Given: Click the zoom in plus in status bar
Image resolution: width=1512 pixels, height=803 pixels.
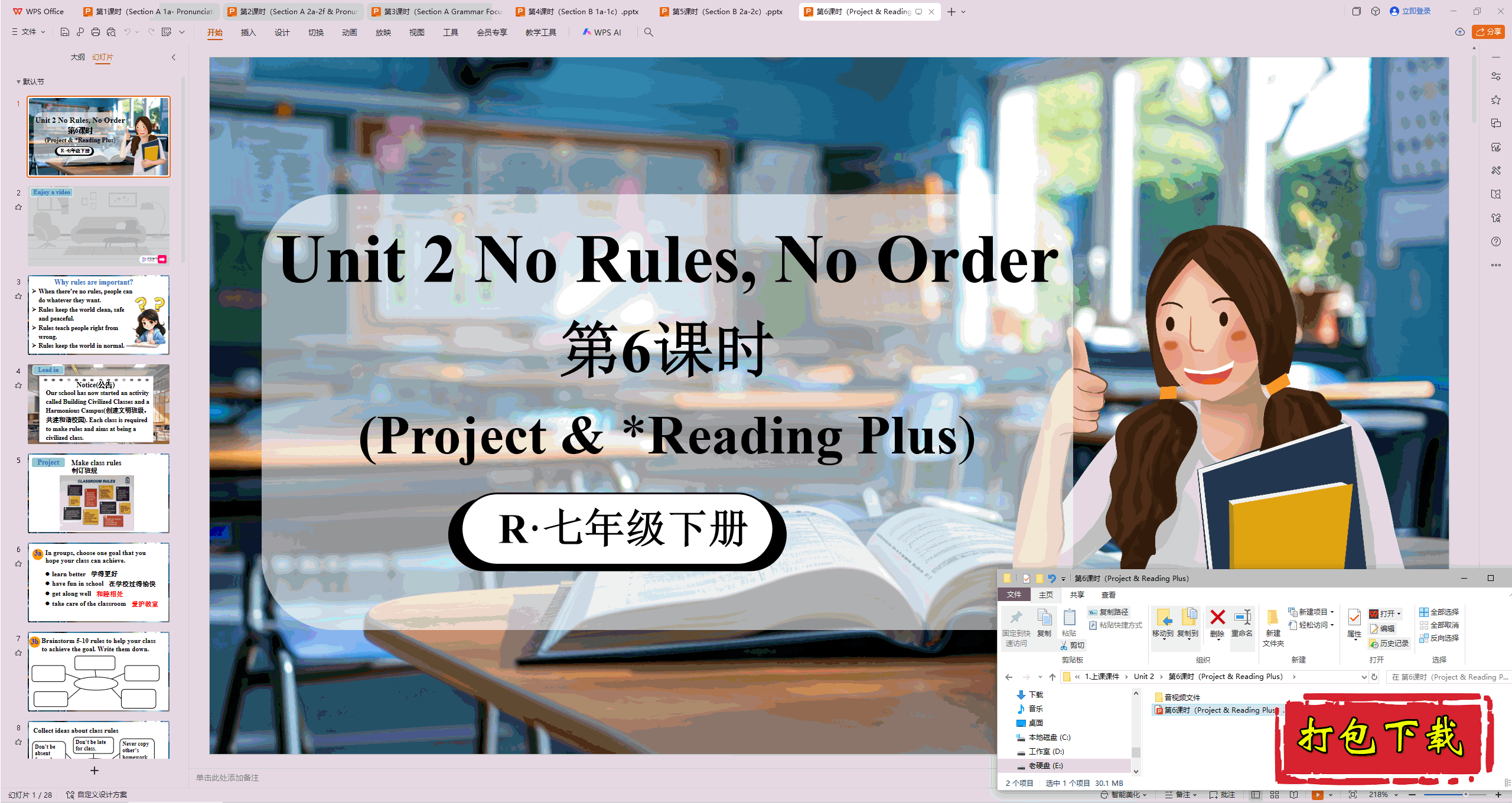Looking at the screenshot, I should click(1498, 795).
